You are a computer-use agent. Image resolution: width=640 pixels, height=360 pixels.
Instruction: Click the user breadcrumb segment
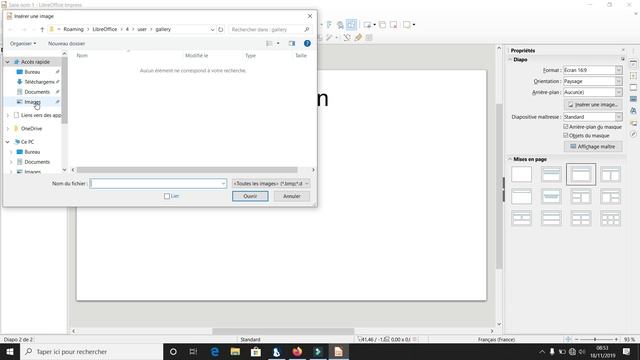pos(142,29)
